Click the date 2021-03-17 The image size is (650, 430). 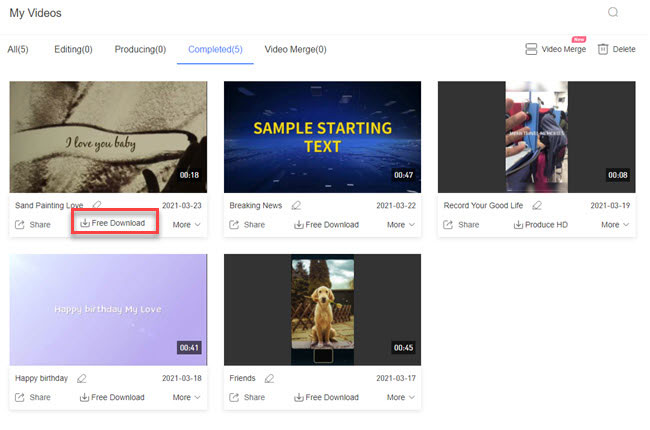click(396, 378)
